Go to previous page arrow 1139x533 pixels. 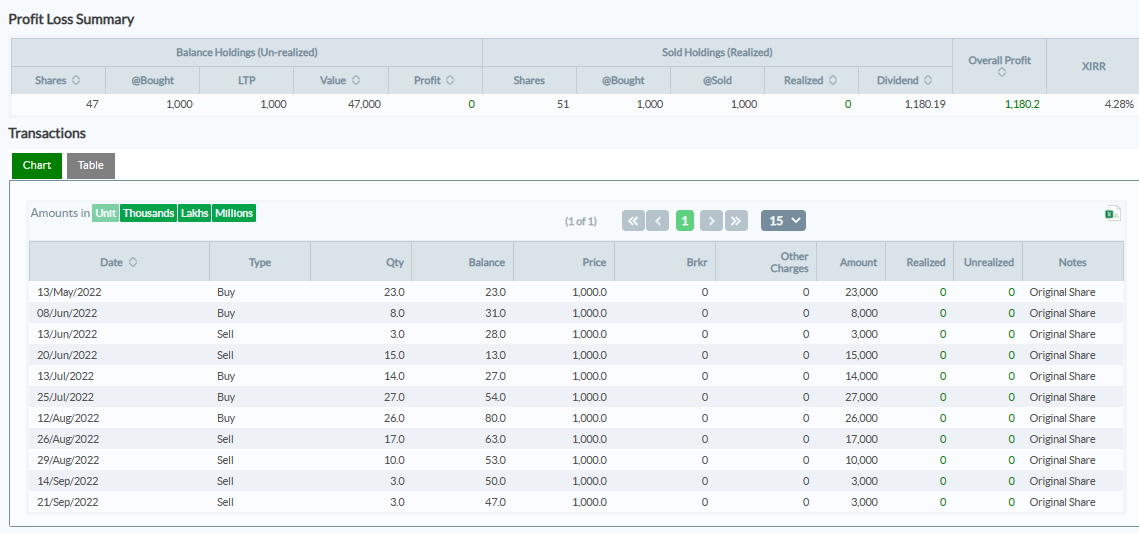tap(657, 221)
